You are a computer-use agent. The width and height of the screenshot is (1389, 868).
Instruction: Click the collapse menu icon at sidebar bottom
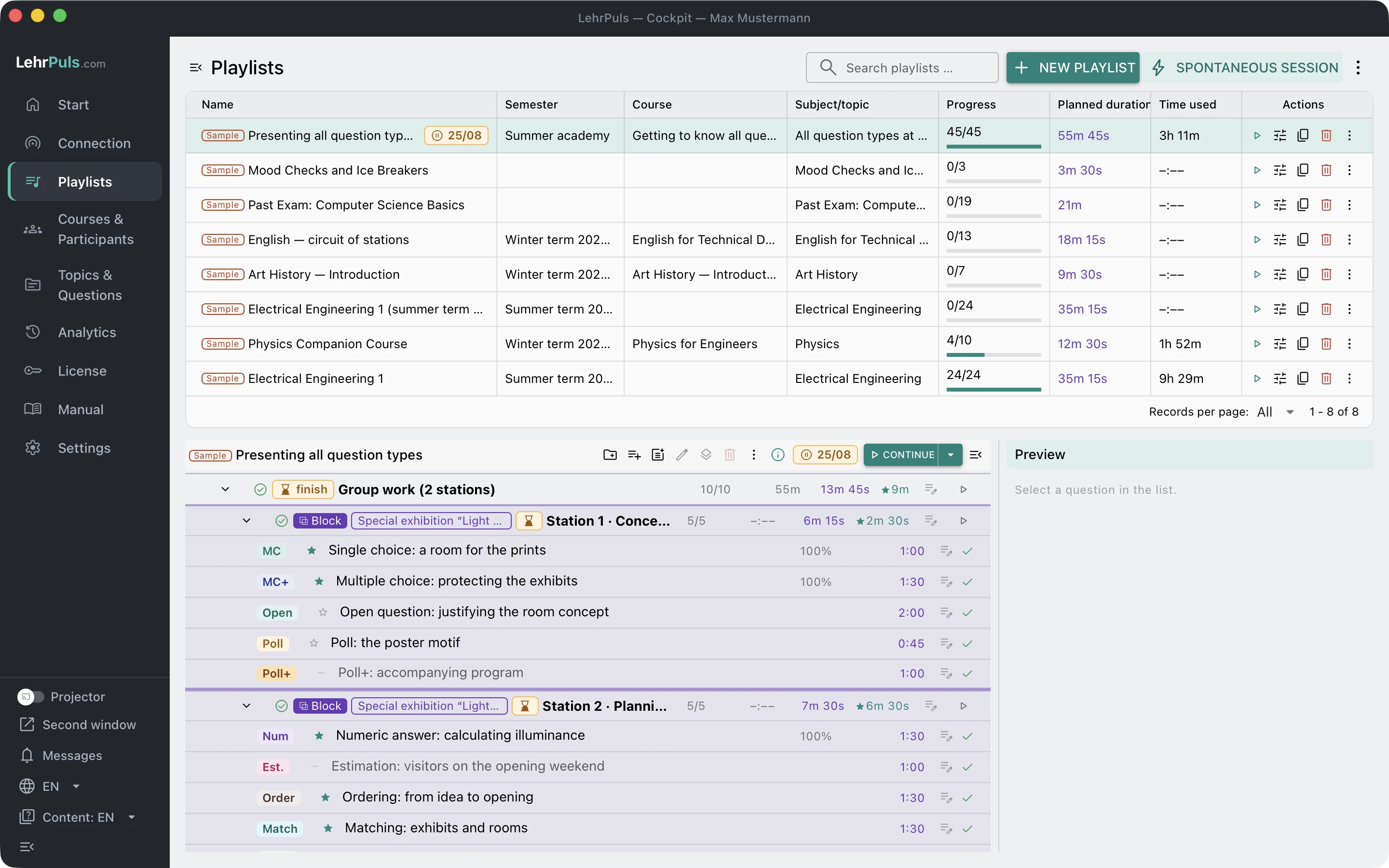[x=27, y=847]
